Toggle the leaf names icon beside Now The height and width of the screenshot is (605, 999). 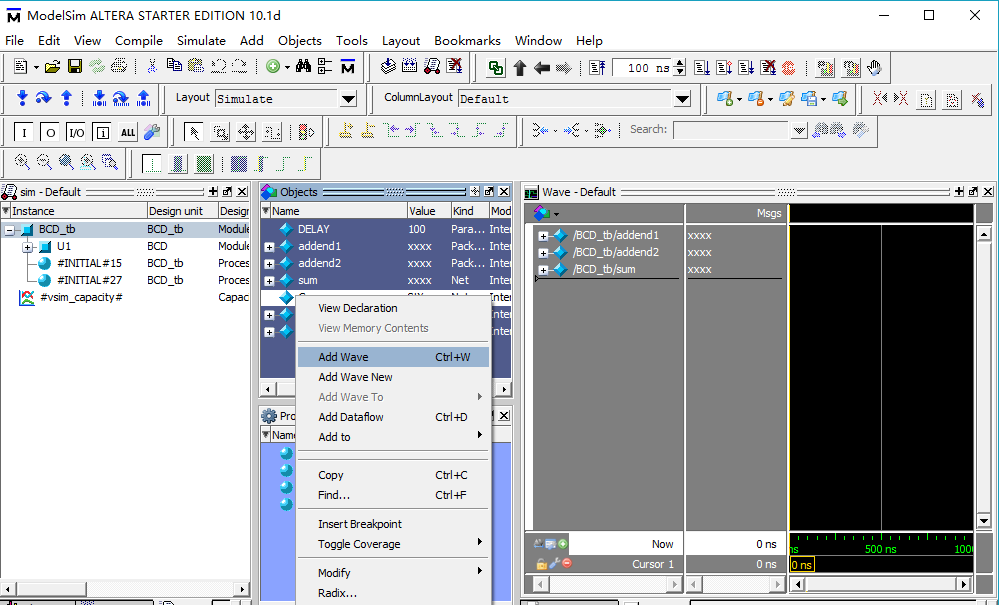point(539,544)
